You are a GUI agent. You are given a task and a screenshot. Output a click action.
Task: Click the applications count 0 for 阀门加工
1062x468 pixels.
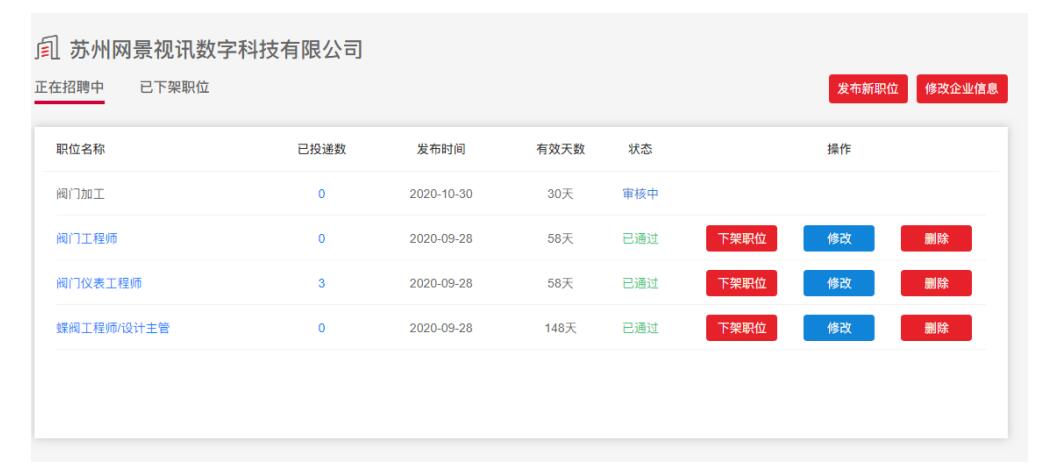click(x=321, y=194)
